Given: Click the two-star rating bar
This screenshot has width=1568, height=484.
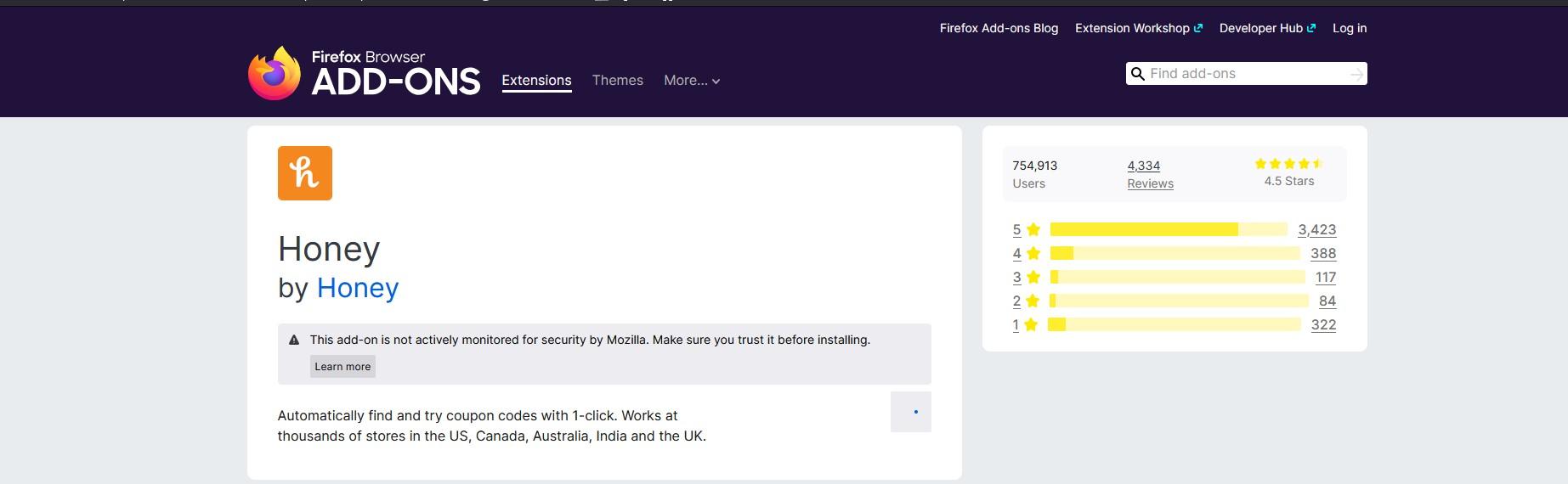Looking at the screenshot, I should [x=1180, y=301].
